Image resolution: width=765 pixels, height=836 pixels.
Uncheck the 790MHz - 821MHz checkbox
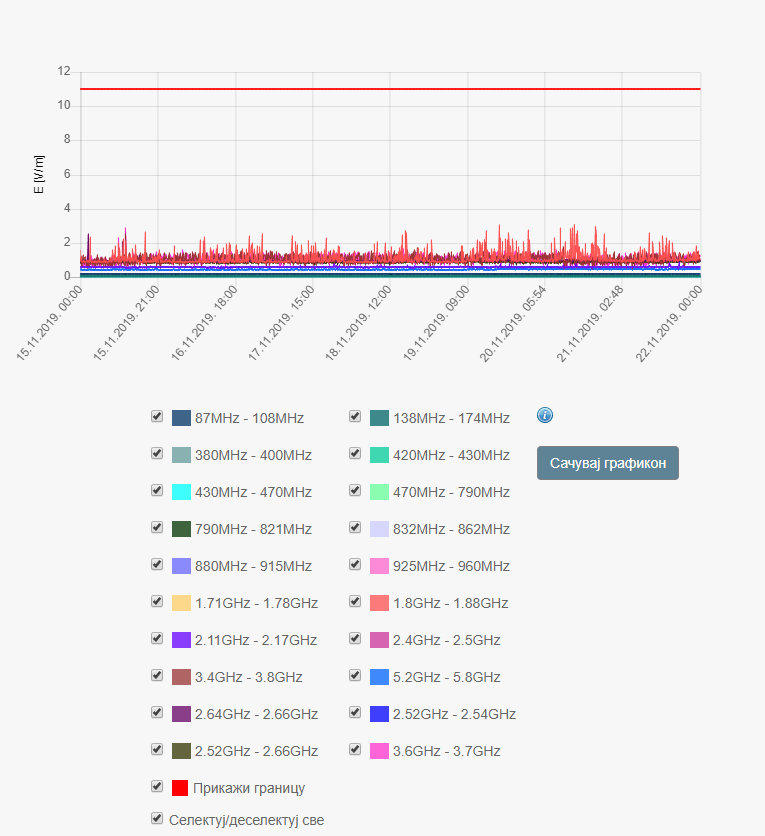[157, 528]
